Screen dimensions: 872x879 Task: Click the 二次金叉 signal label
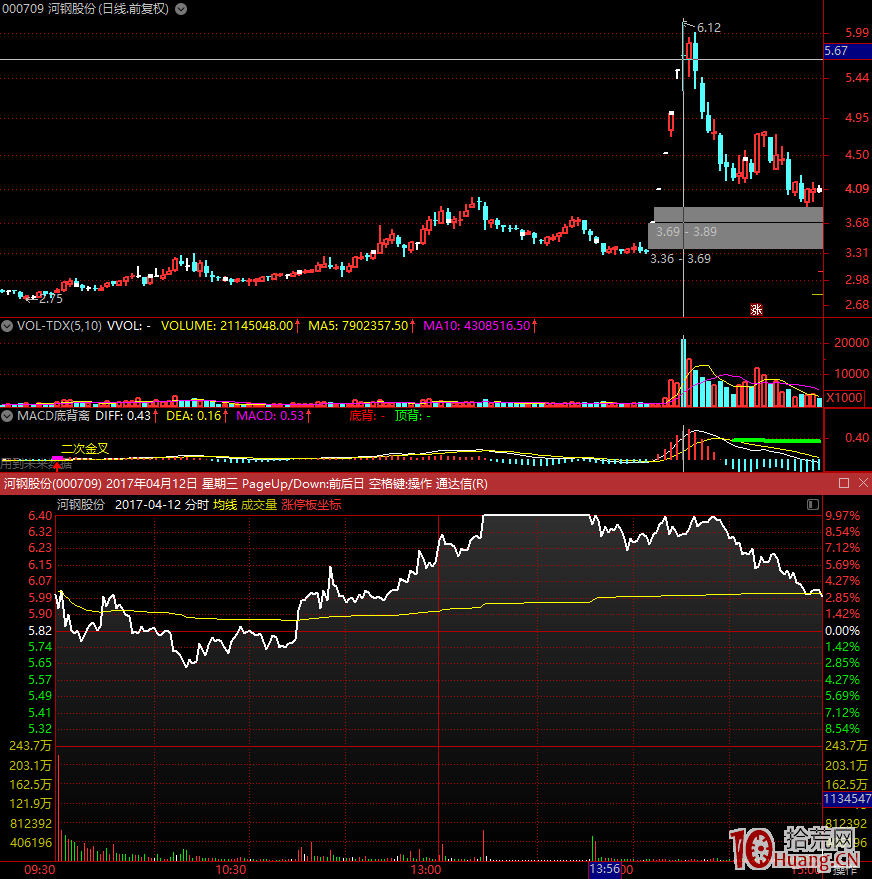85,448
